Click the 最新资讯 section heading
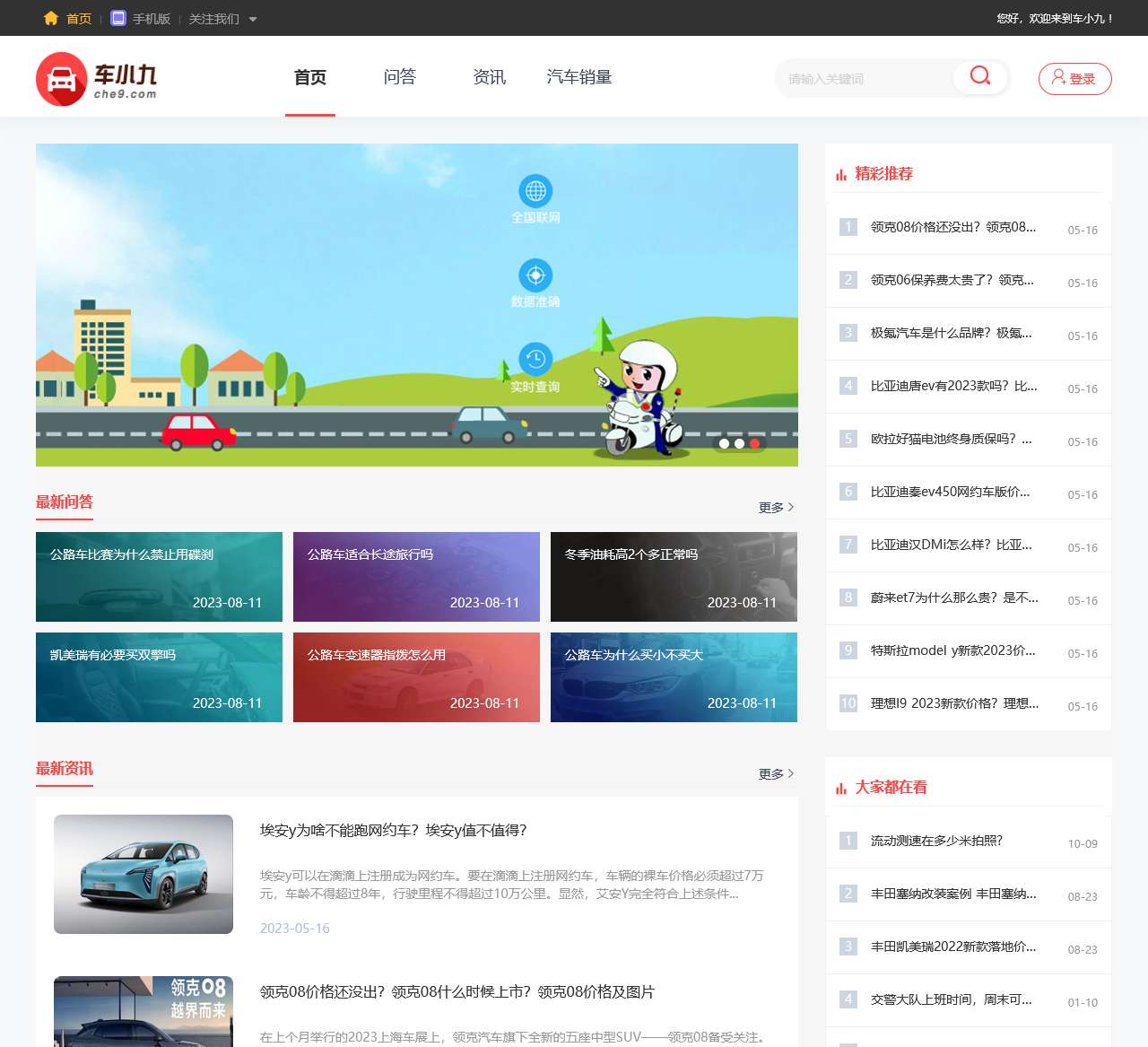Viewport: 1148px width, 1047px height. click(x=65, y=769)
